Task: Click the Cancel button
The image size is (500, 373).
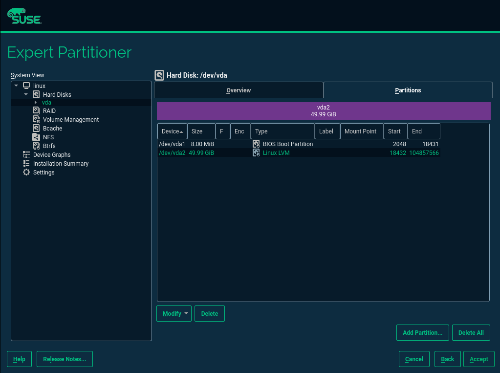Action: [x=414, y=359]
